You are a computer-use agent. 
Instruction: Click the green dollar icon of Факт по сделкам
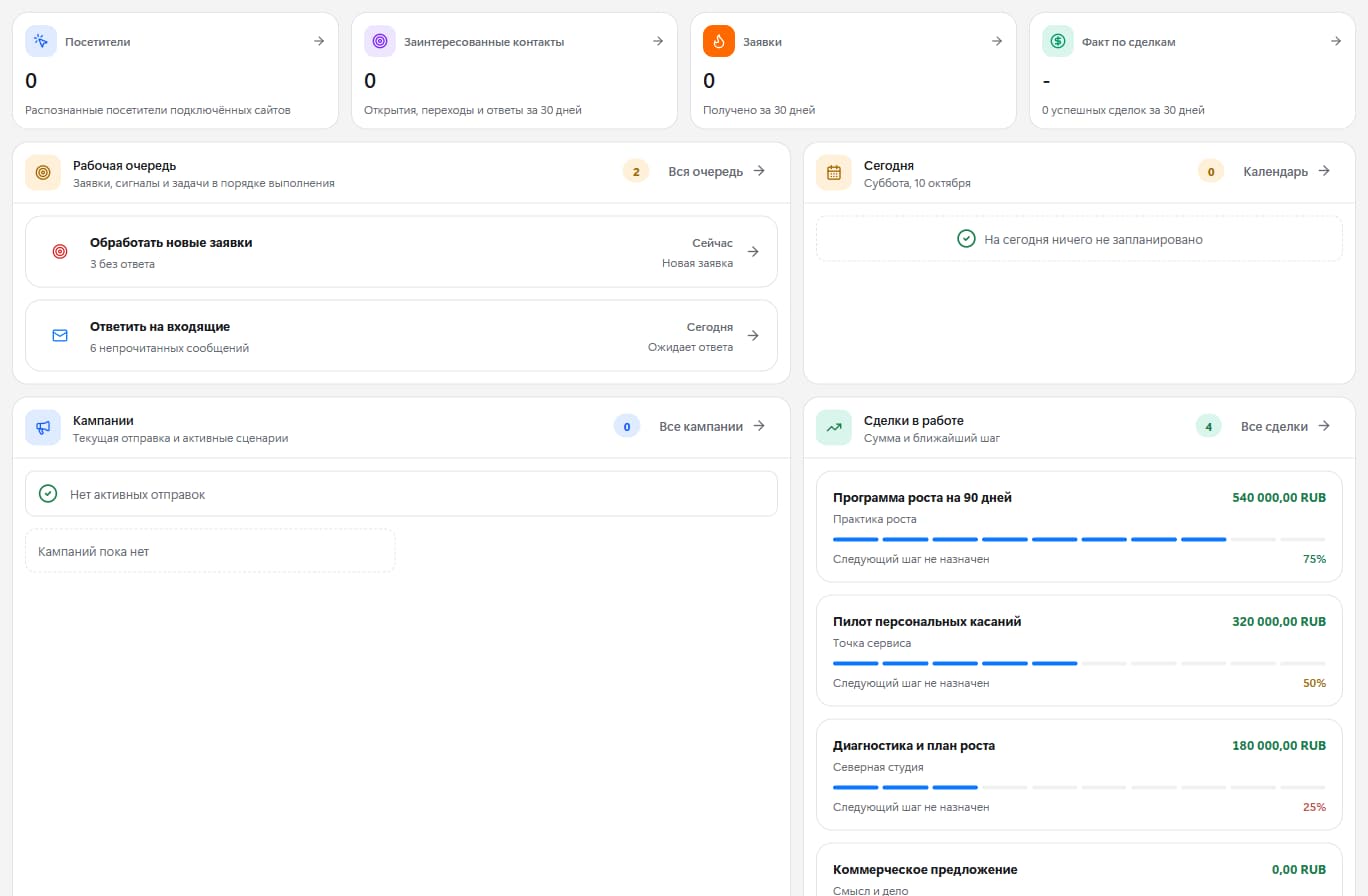(1058, 41)
